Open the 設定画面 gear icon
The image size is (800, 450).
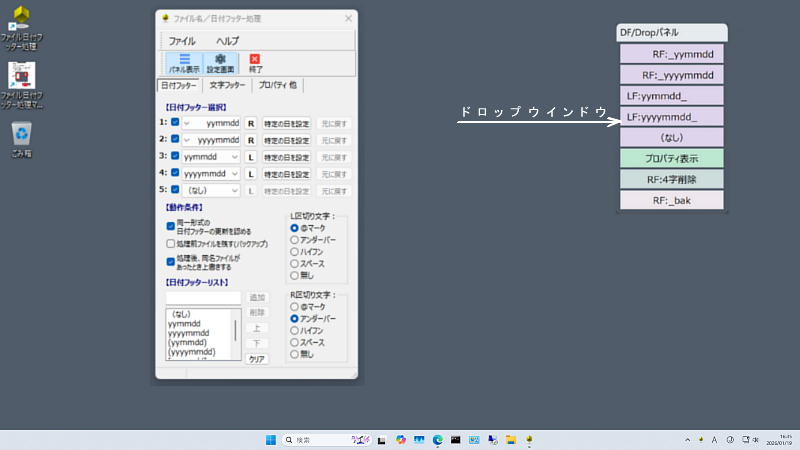219,64
